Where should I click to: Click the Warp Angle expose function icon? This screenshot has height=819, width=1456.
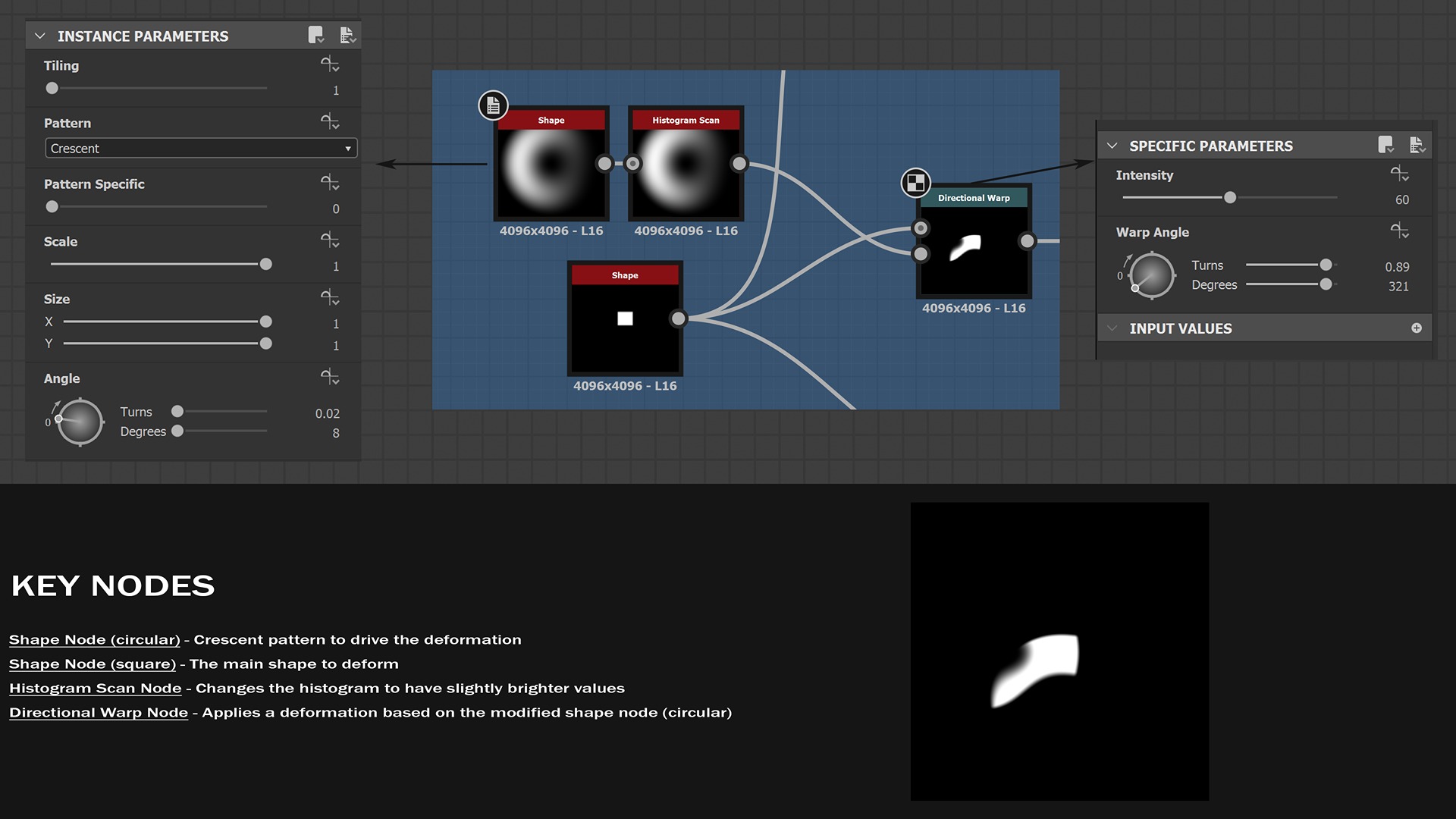1399,231
